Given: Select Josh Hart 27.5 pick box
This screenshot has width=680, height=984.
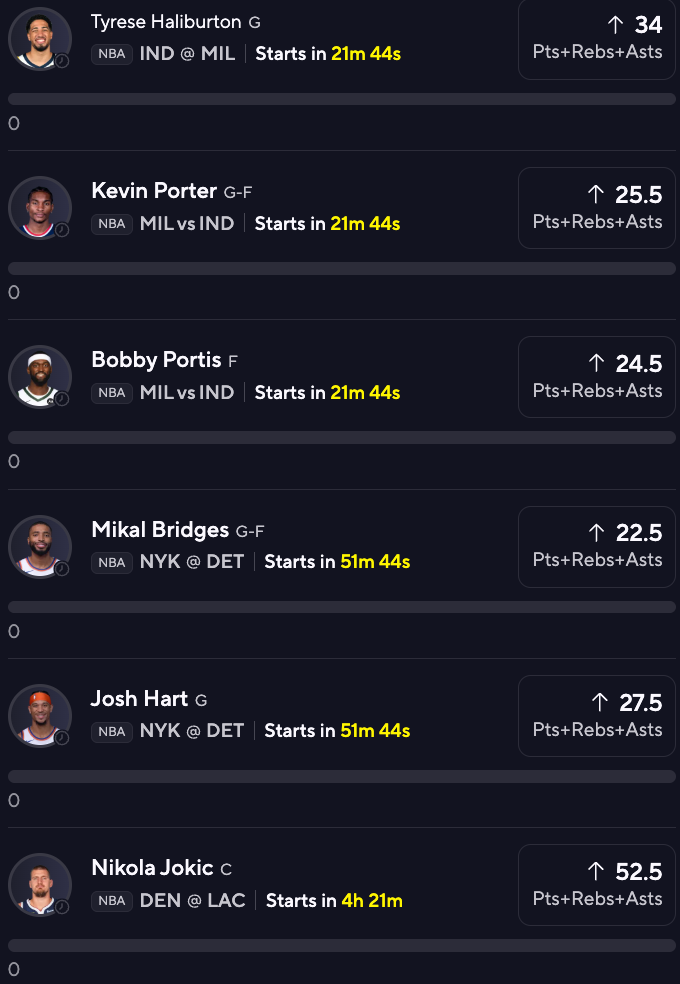Looking at the screenshot, I should (597, 715).
